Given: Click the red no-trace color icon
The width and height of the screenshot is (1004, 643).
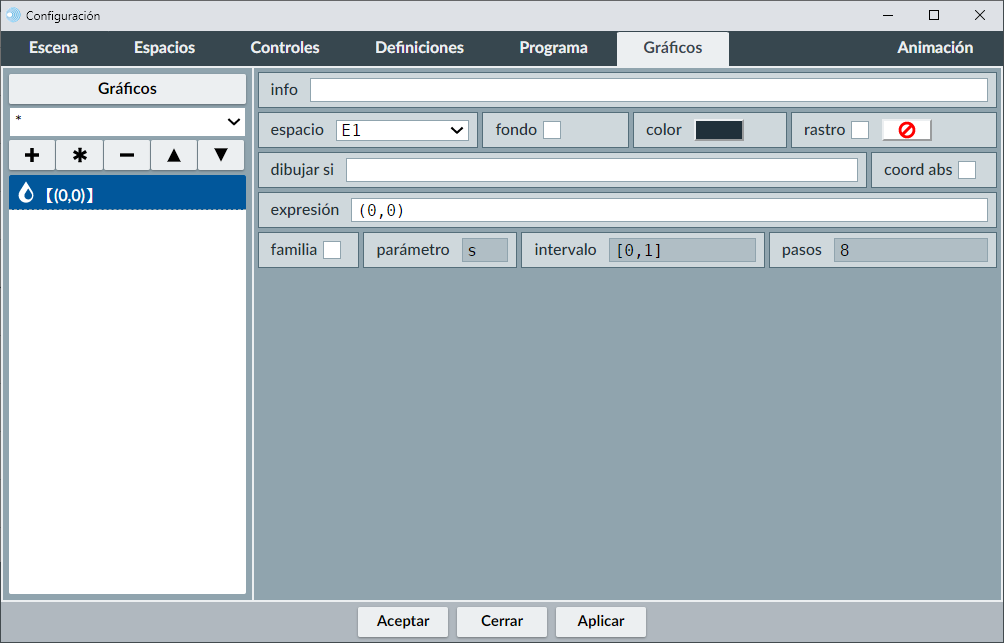Looking at the screenshot, I should 906,130.
